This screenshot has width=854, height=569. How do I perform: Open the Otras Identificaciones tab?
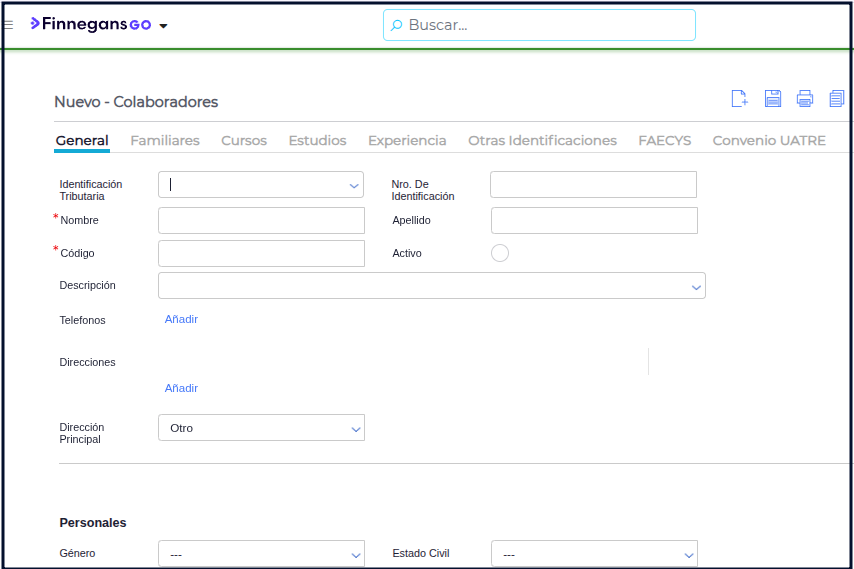tap(542, 141)
